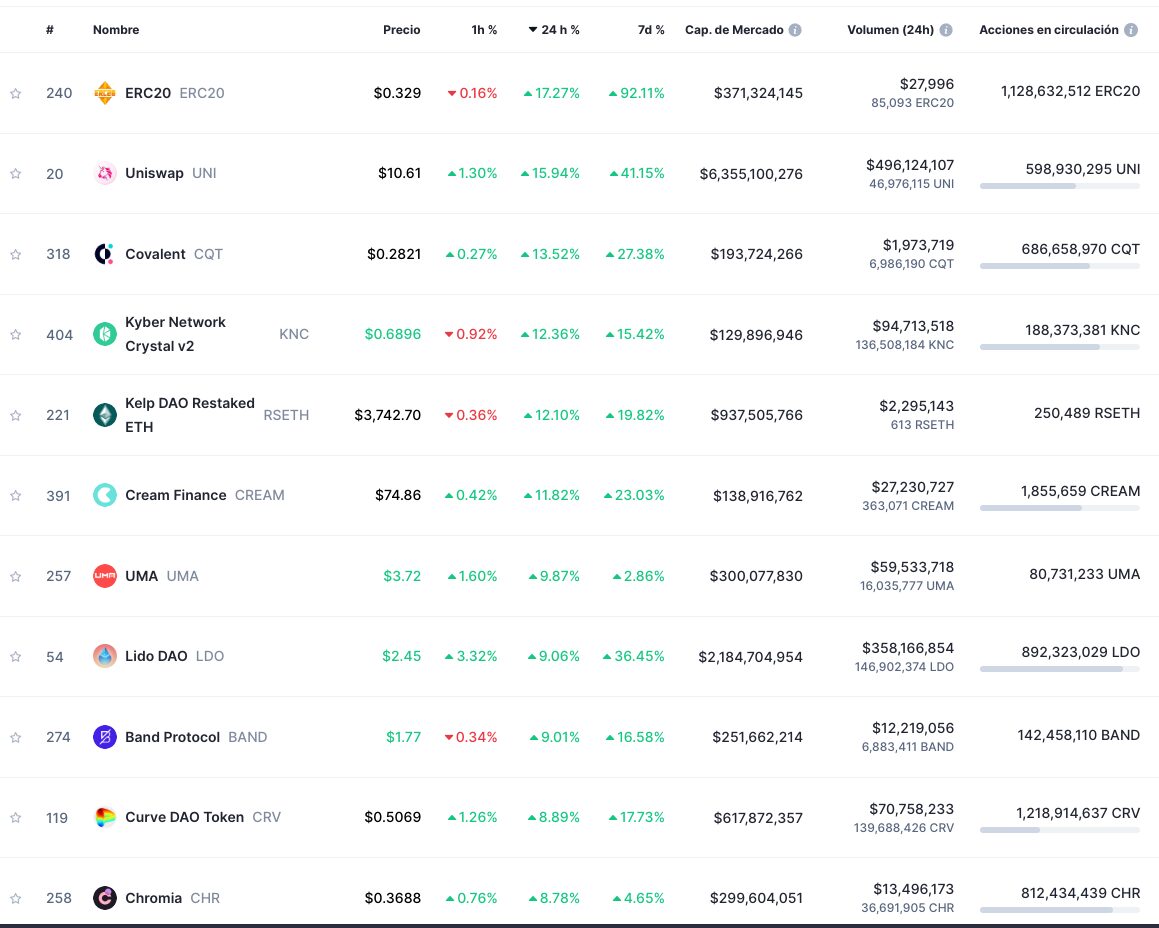Sort by Volumen (24h) column header
This screenshot has width=1159, height=928.
(891, 30)
